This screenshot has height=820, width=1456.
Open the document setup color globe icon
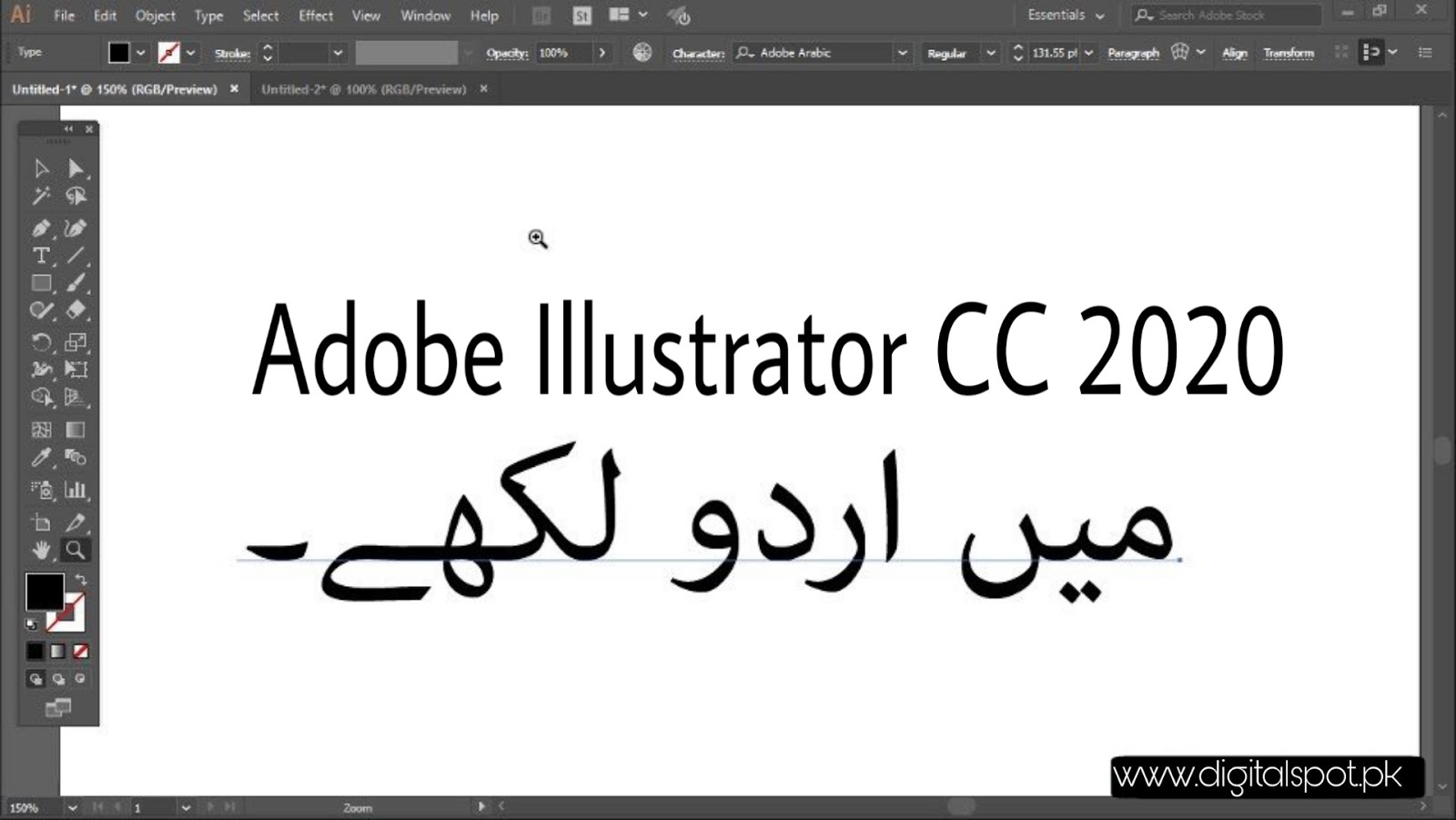click(642, 52)
